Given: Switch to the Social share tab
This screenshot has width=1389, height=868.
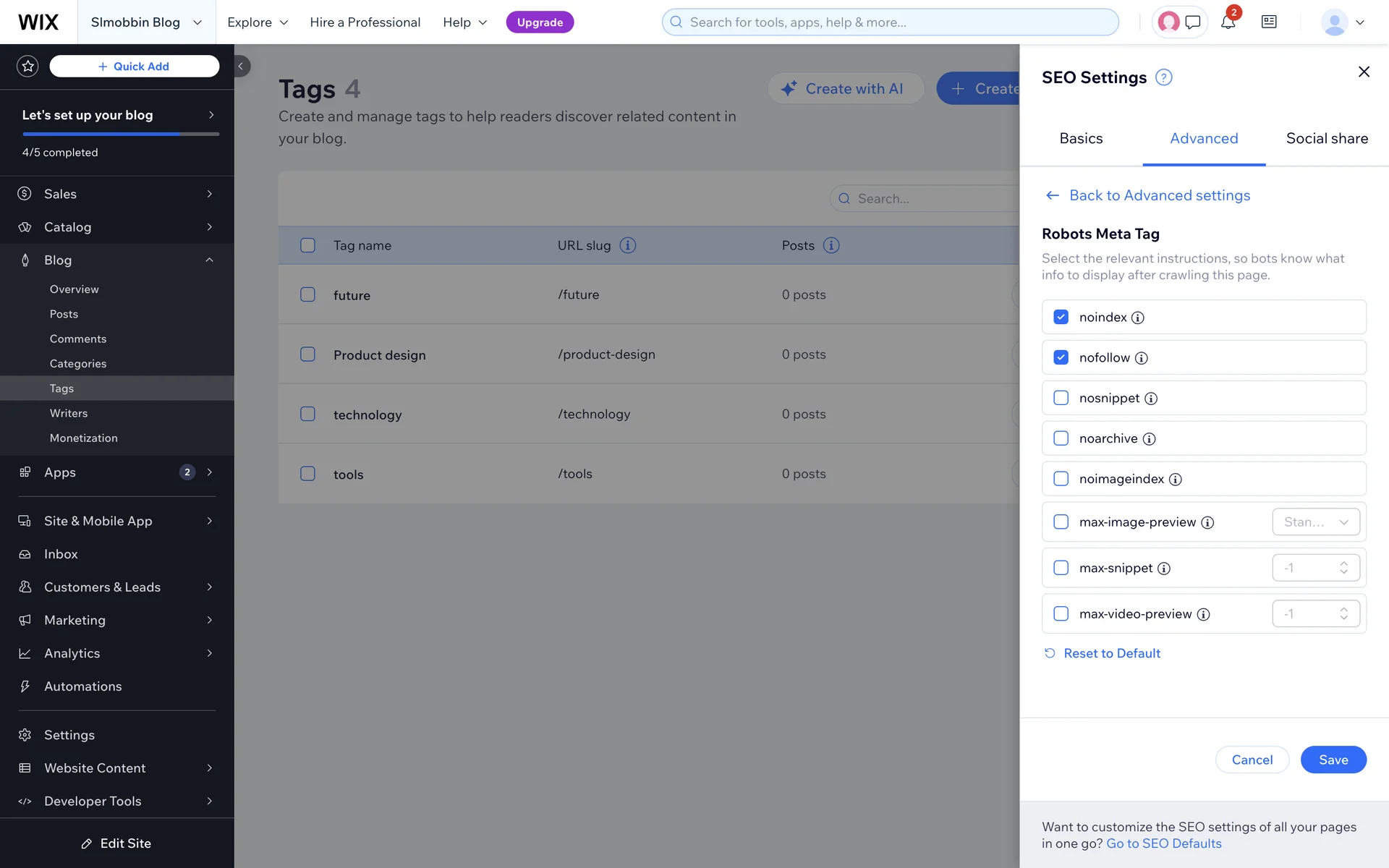Looking at the screenshot, I should pos(1326,138).
